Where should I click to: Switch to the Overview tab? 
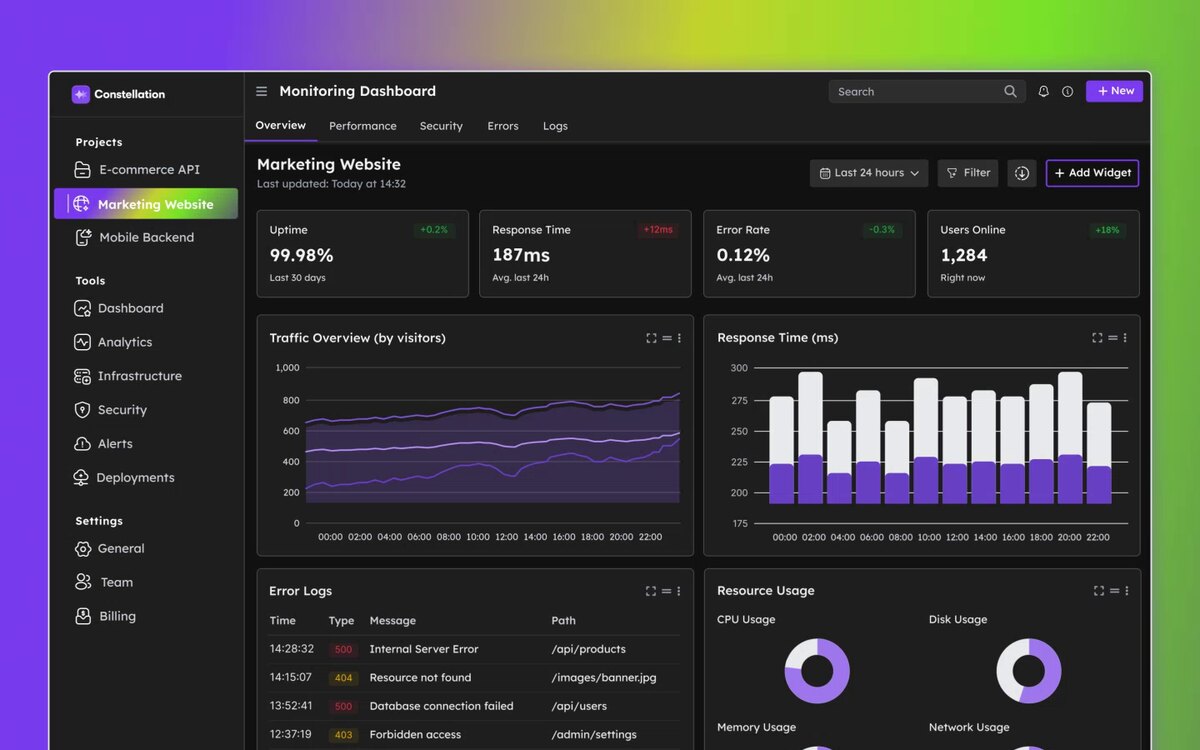(x=280, y=126)
